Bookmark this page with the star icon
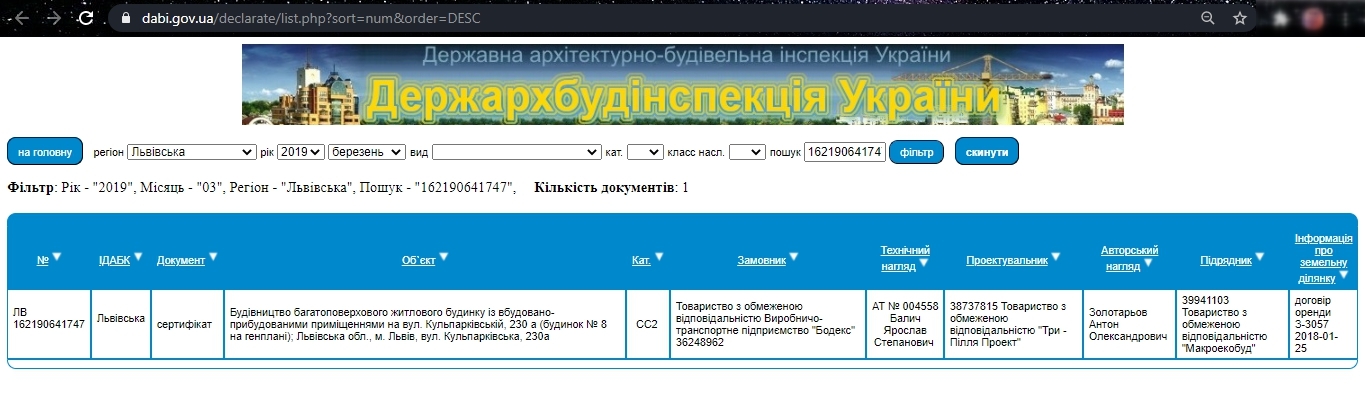The height and width of the screenshot is (398, 1365). tap(1240, 18)
